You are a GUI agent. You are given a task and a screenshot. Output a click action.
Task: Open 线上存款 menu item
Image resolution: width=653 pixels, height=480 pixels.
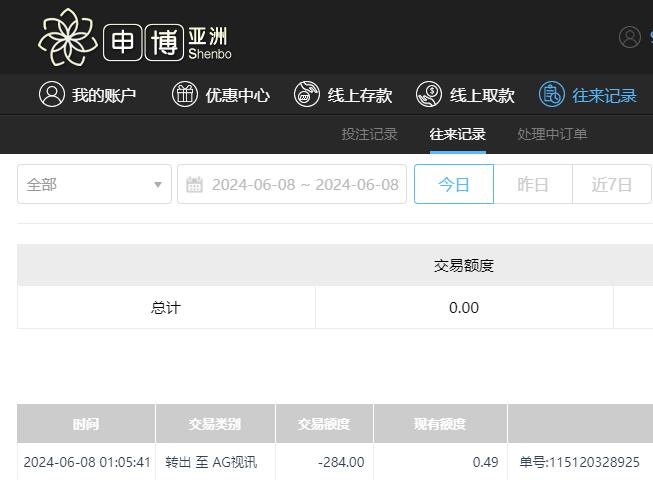[343, 95]
